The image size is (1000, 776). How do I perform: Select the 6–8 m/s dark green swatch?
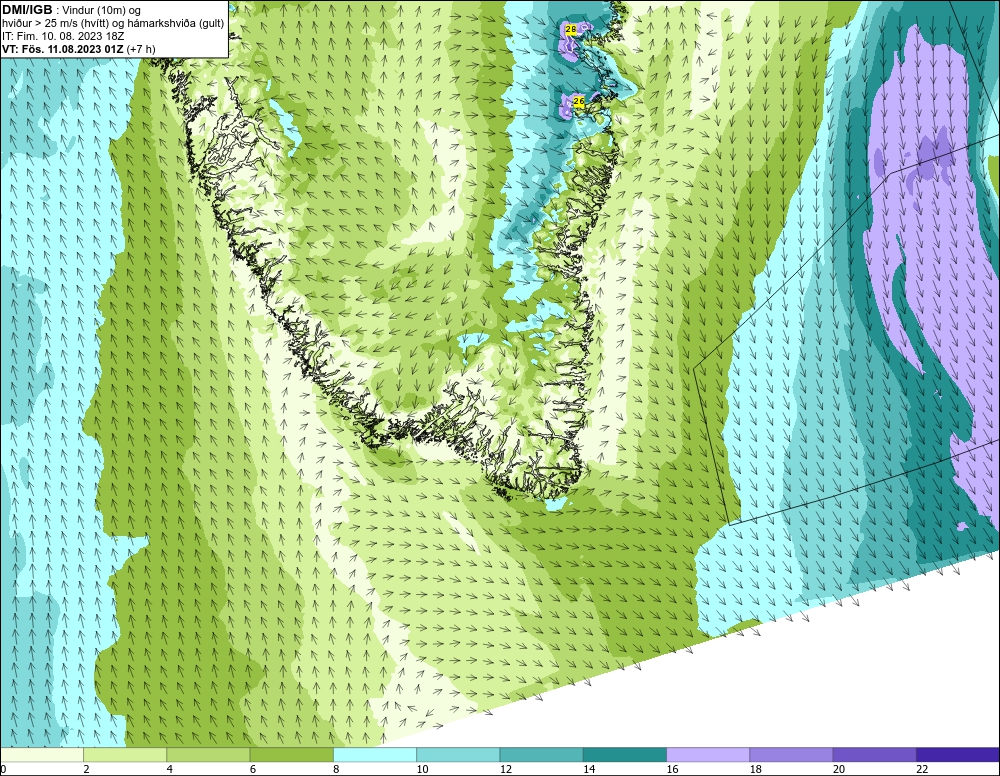click(x=291, y=755)
